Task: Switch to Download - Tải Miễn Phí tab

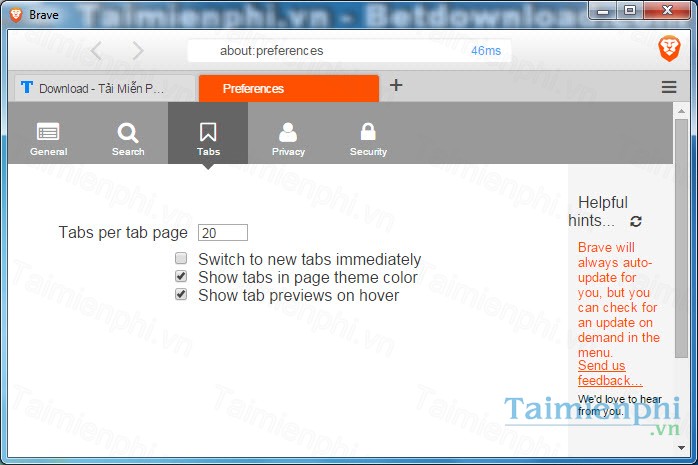Action: (105, 88)
